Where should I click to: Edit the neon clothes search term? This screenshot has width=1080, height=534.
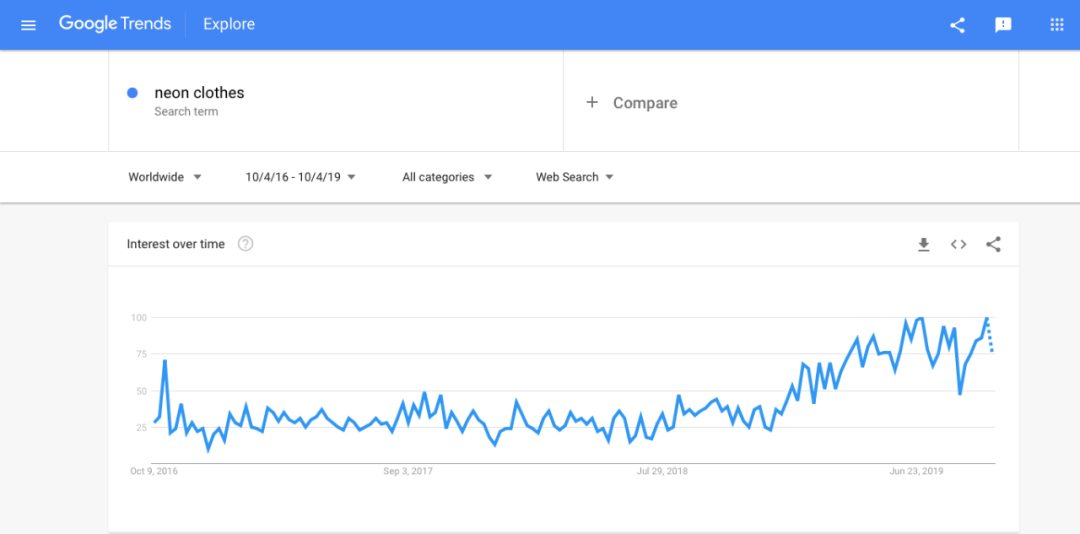[x=199, y=93]
